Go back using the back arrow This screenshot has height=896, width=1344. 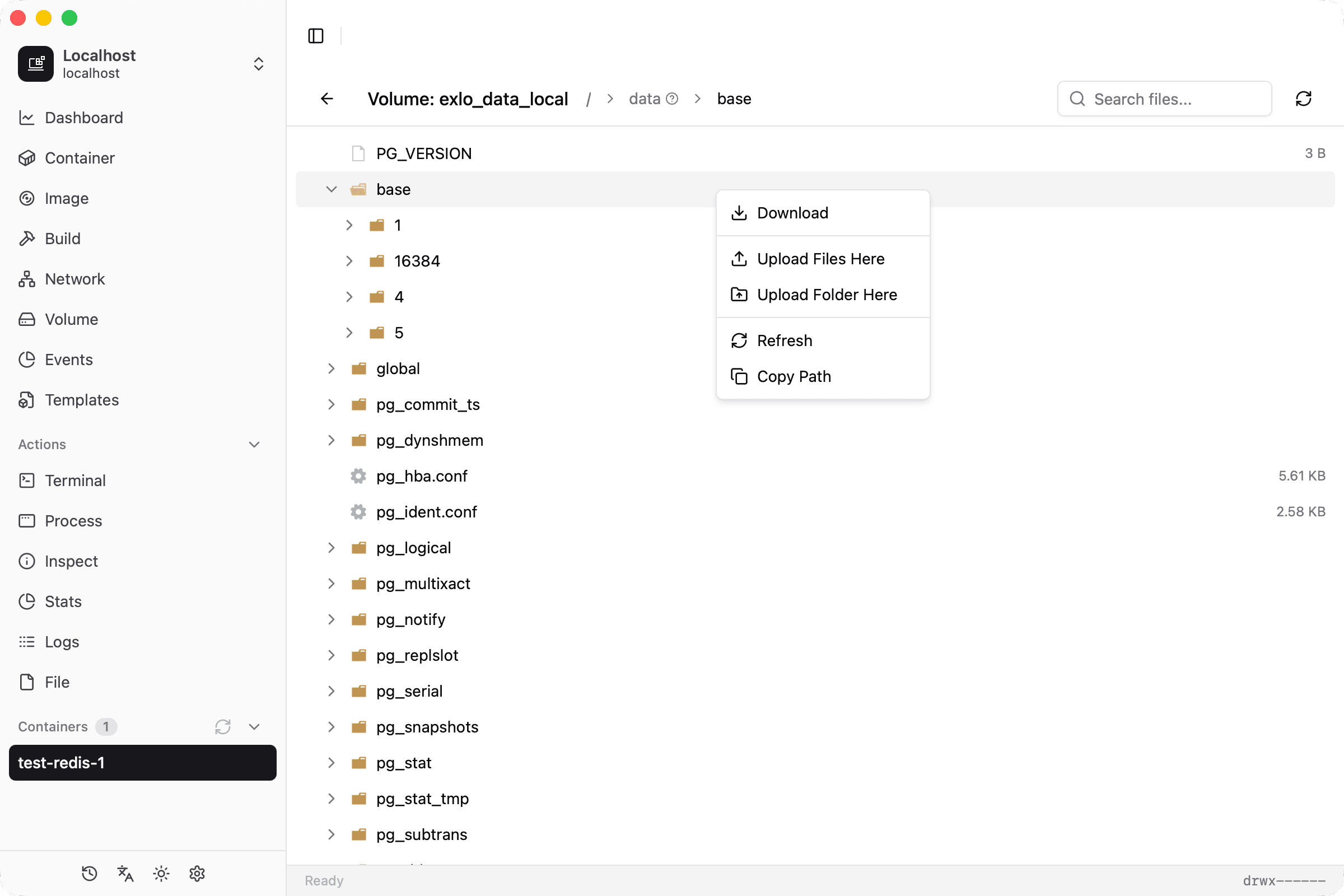point(326,99)
